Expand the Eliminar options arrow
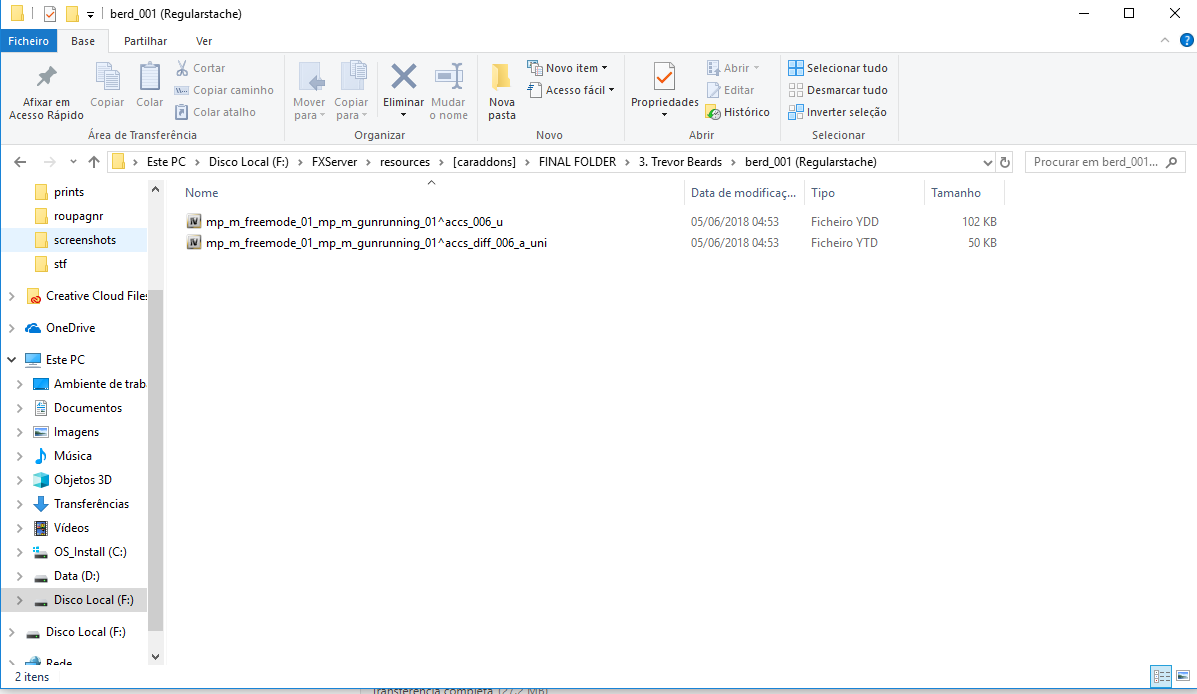This screenshot has width=1197, height=694. coord(403,115)
